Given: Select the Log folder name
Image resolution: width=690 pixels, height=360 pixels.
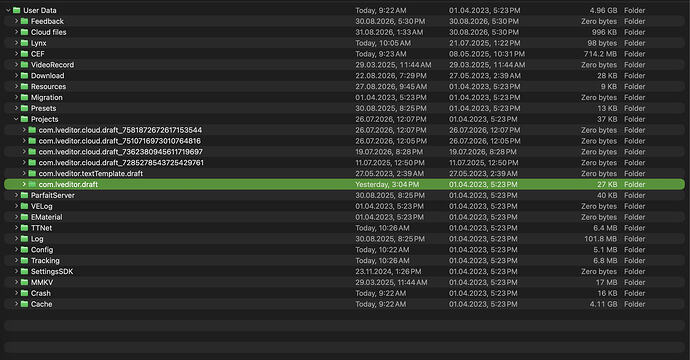Looking at the screenshot, I should point(37,239).
